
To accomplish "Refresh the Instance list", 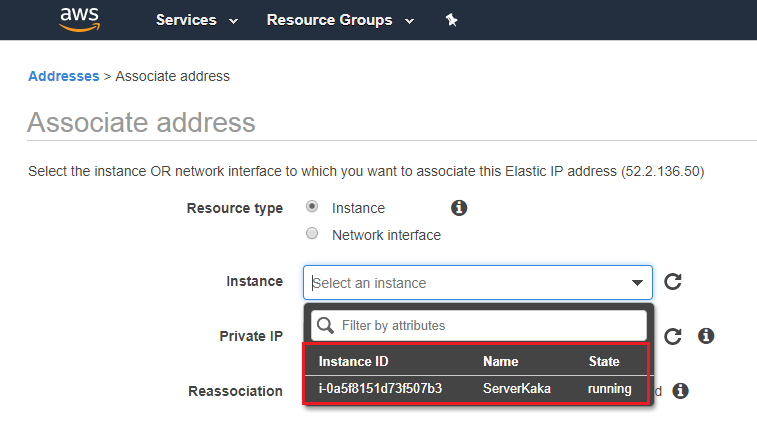I will pyautogui.click(x=673, y=282).
